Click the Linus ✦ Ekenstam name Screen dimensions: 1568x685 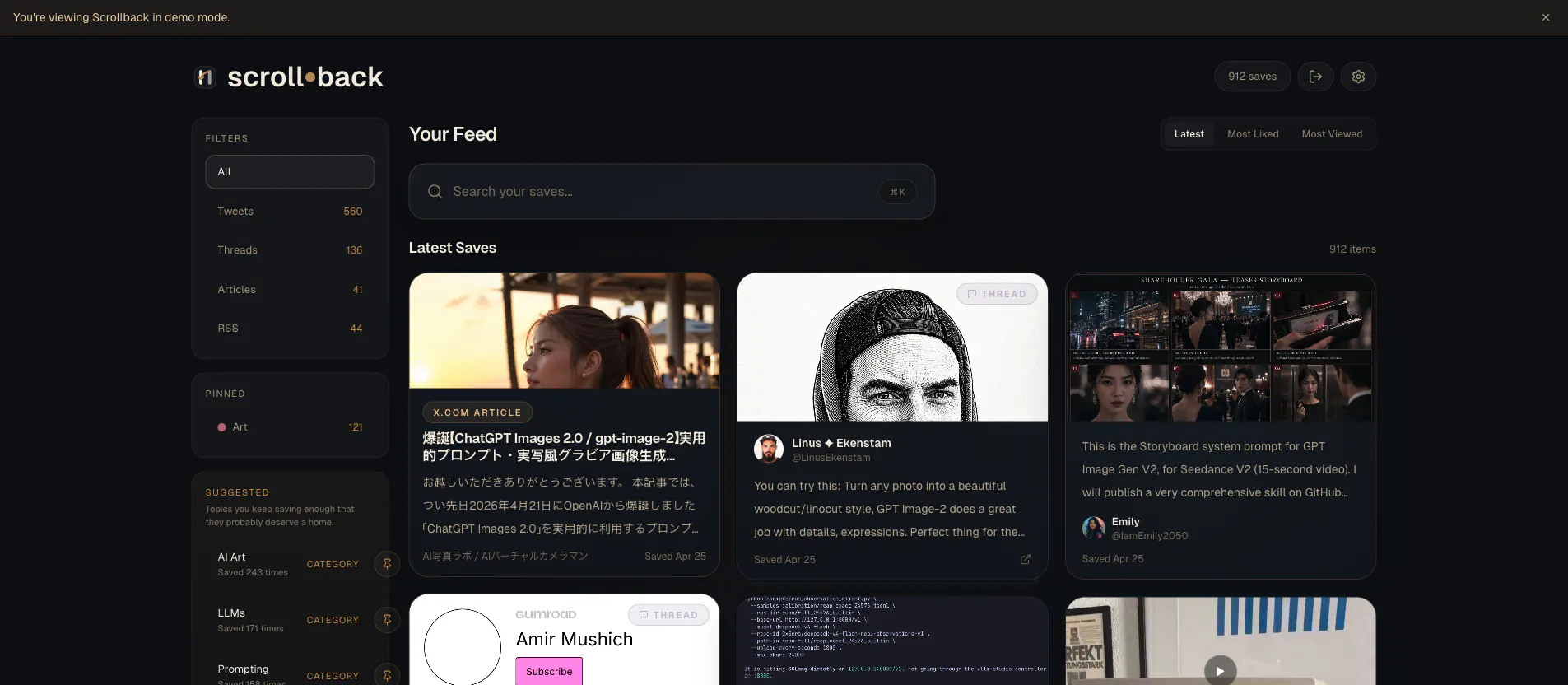(841, 443)
